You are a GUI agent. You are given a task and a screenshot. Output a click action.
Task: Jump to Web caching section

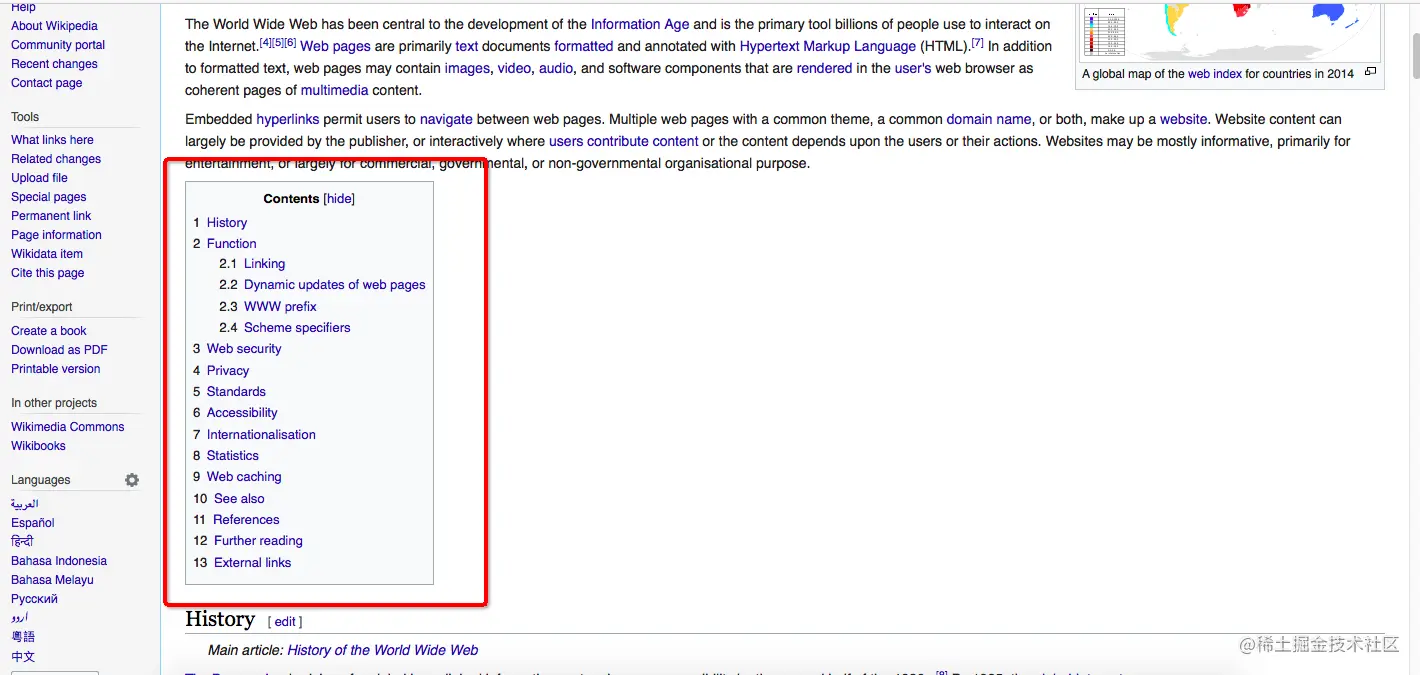244,477
